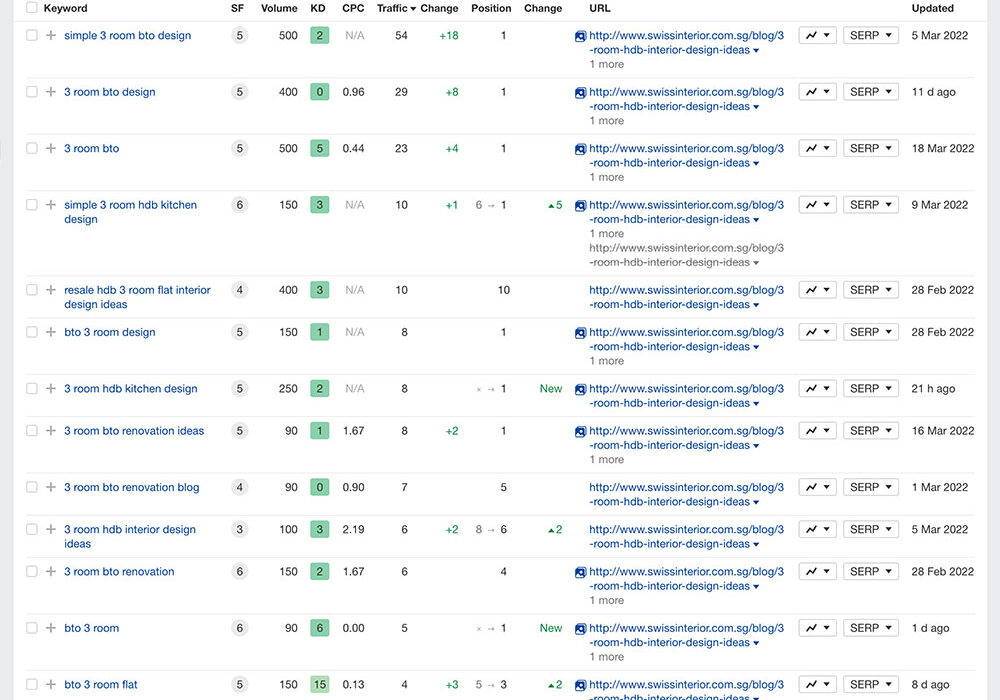The height and width of the screenshot is (700, 1000).
Task: Open SERP dropdown for 'bto 3 room design'
Action: click(x=870, y=332)
